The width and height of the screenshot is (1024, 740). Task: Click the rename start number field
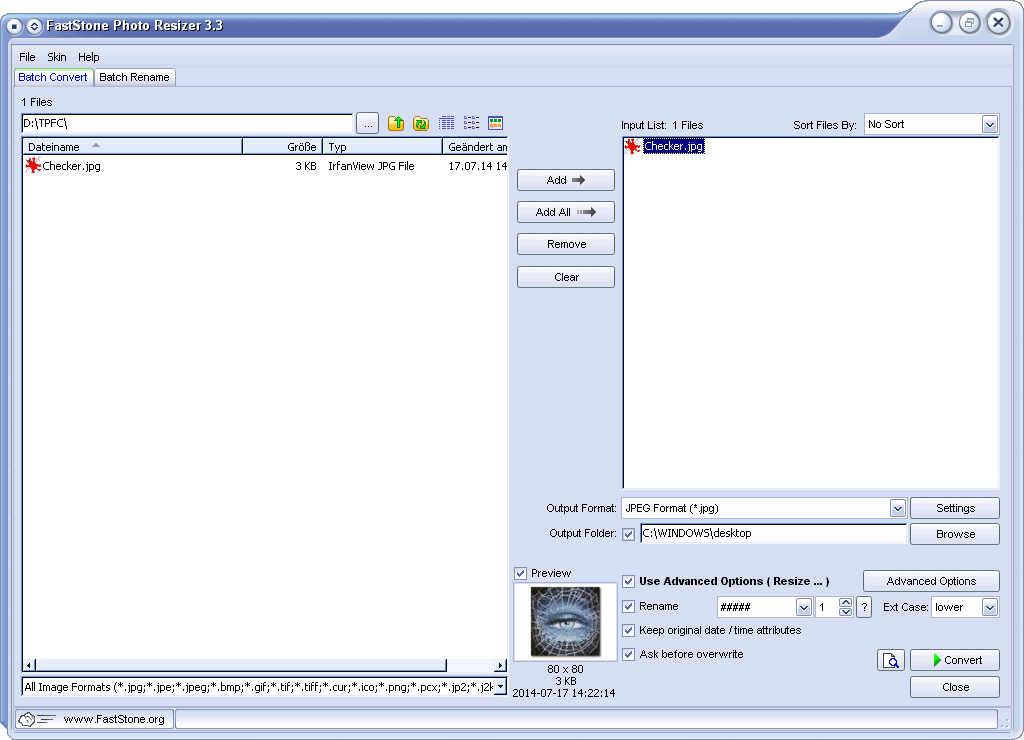tap(825, 607)
